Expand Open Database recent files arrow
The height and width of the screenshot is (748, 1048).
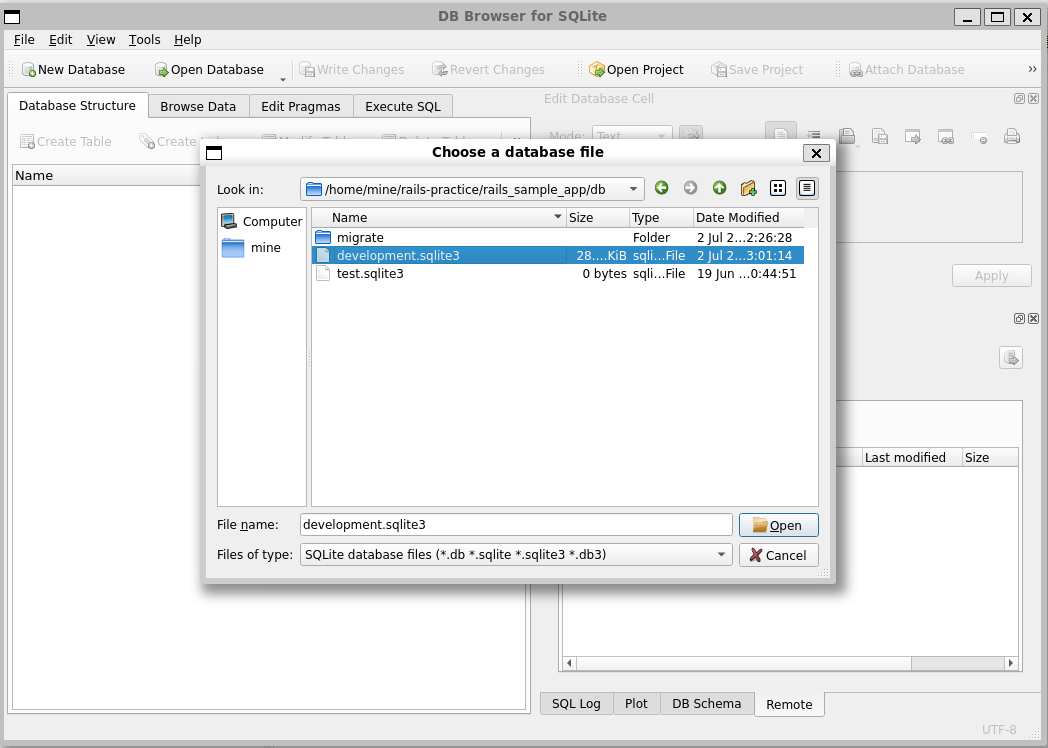click(x=283, y=79)
